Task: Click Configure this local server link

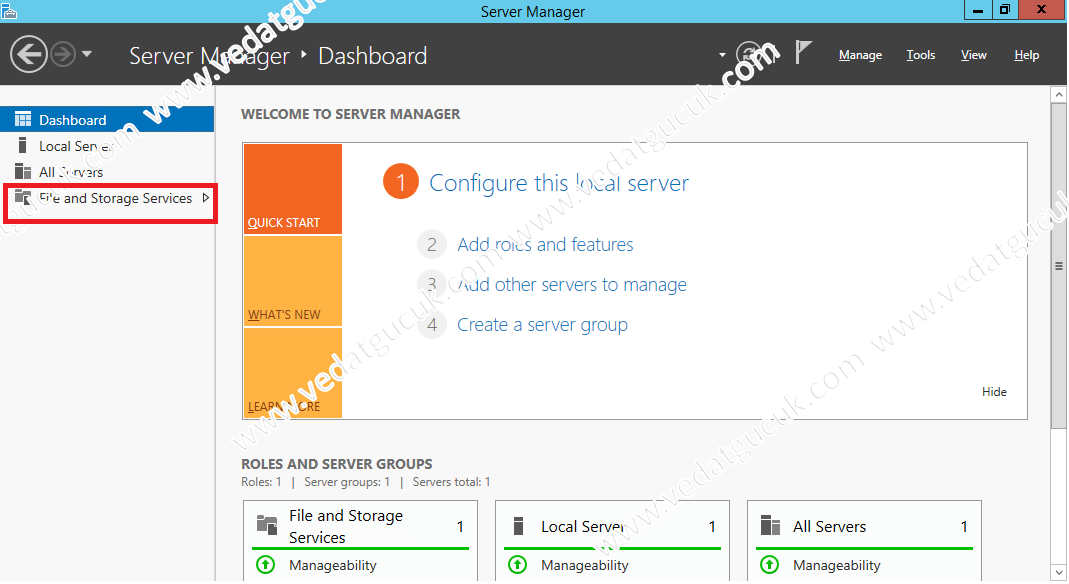Action: [559, 183]
